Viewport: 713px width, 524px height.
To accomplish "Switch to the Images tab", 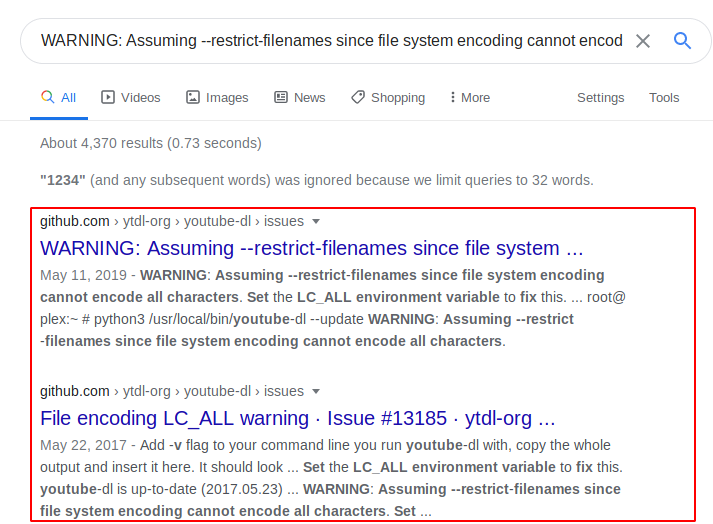I will click(x=217, y=97).
